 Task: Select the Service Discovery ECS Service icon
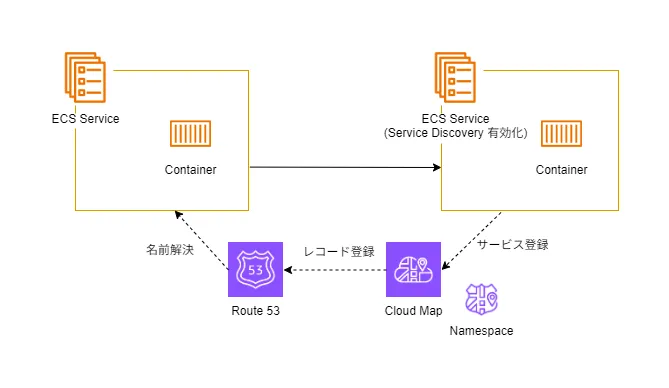tap(455, 77)
